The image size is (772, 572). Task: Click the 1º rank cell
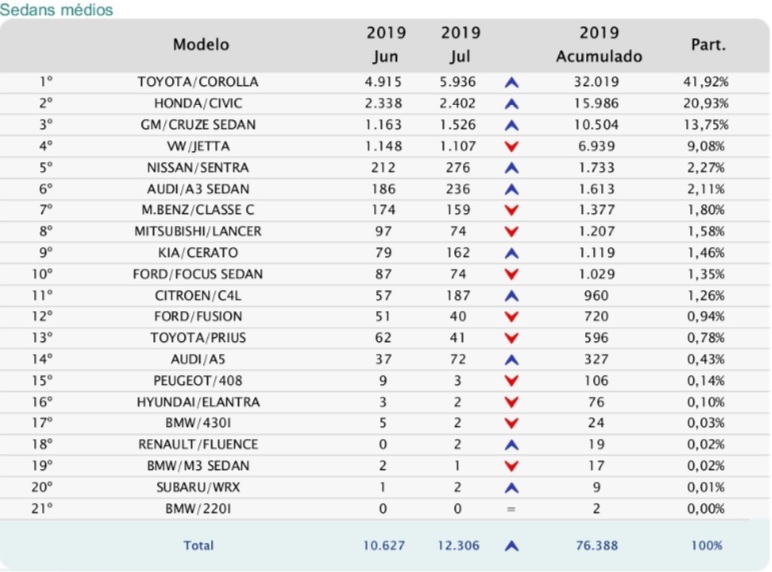(46, 81)
